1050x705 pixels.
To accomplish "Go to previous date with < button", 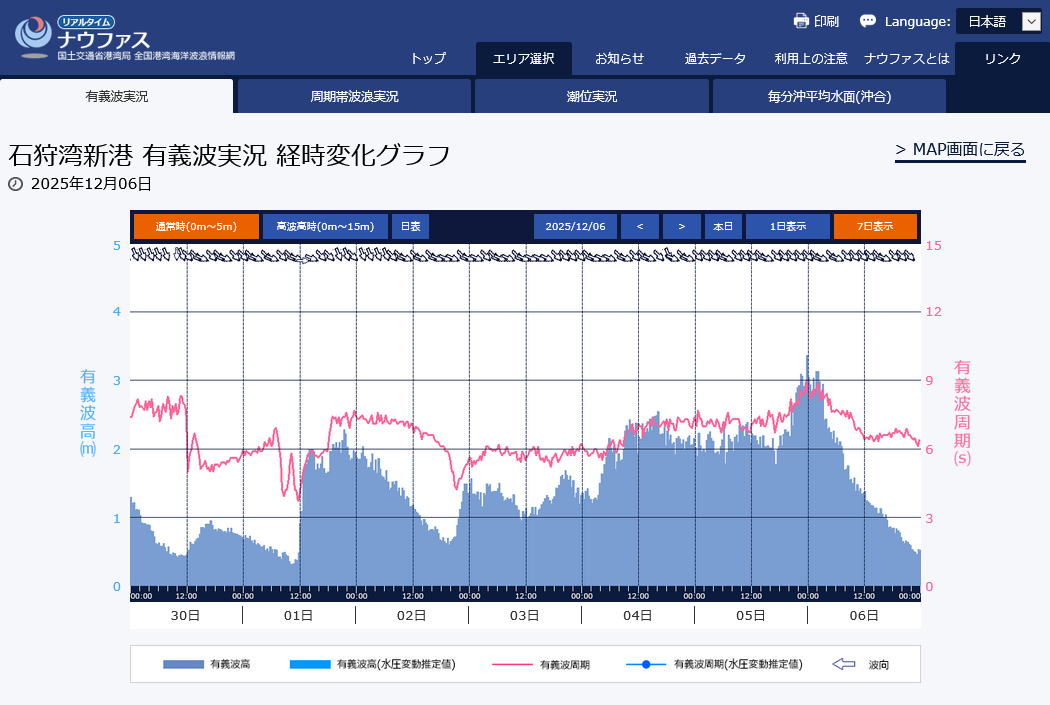I will [639, 226].
